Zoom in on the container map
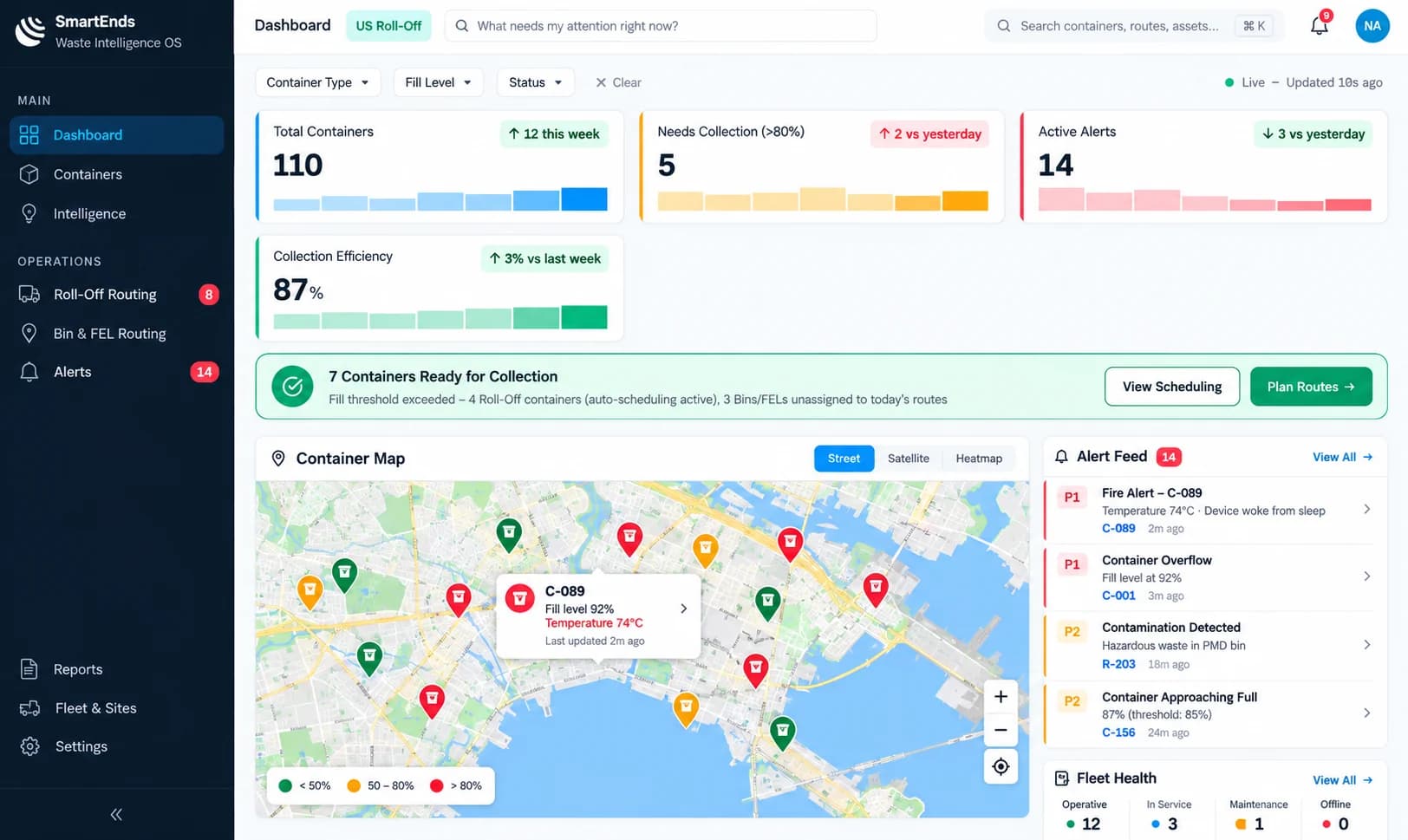Image resolution: width=1408 pixels, height=840 pixels. tap(1001, 697)
